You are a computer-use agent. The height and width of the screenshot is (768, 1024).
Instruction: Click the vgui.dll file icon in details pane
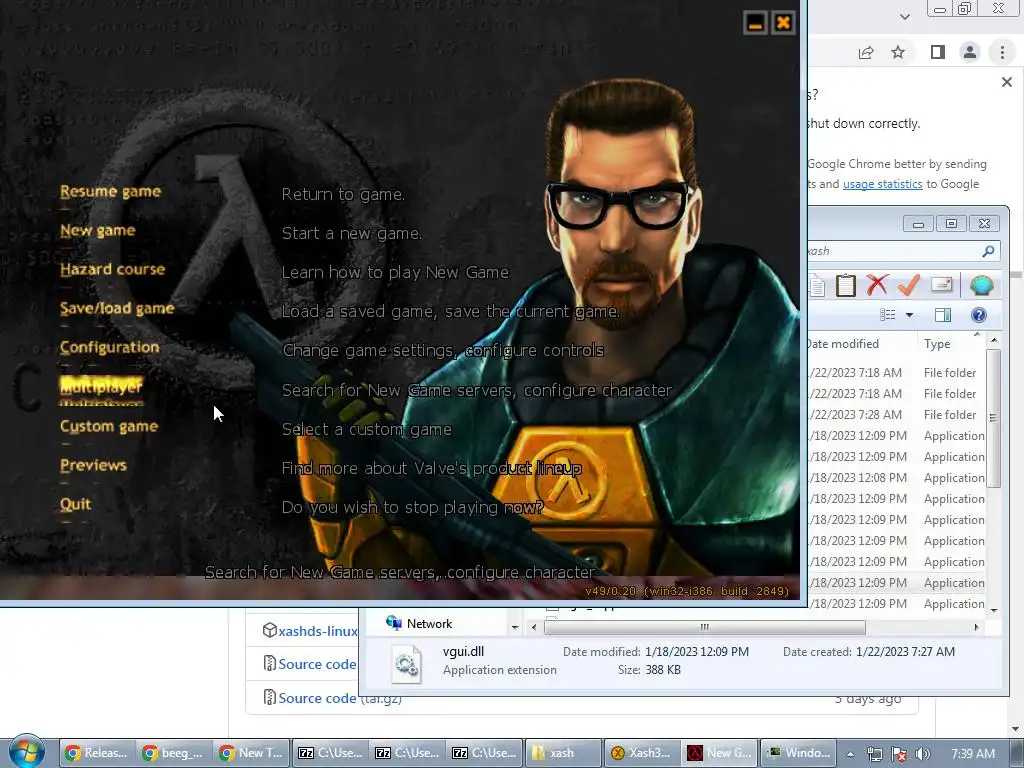coord(406,664)
